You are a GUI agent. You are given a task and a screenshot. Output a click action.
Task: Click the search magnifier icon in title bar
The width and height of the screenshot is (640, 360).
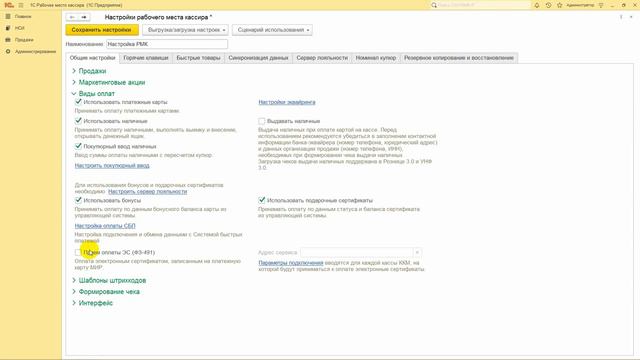(x=434, y=5)
